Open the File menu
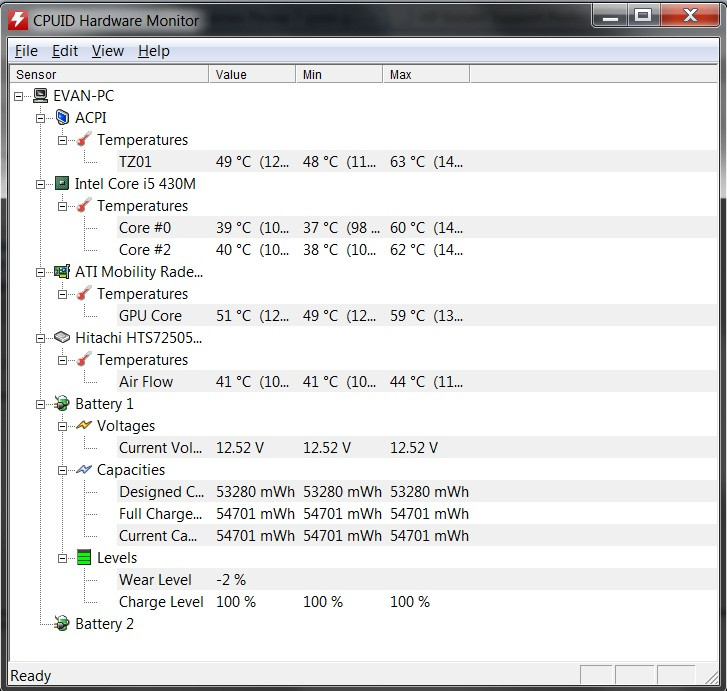 pos(26,51)
